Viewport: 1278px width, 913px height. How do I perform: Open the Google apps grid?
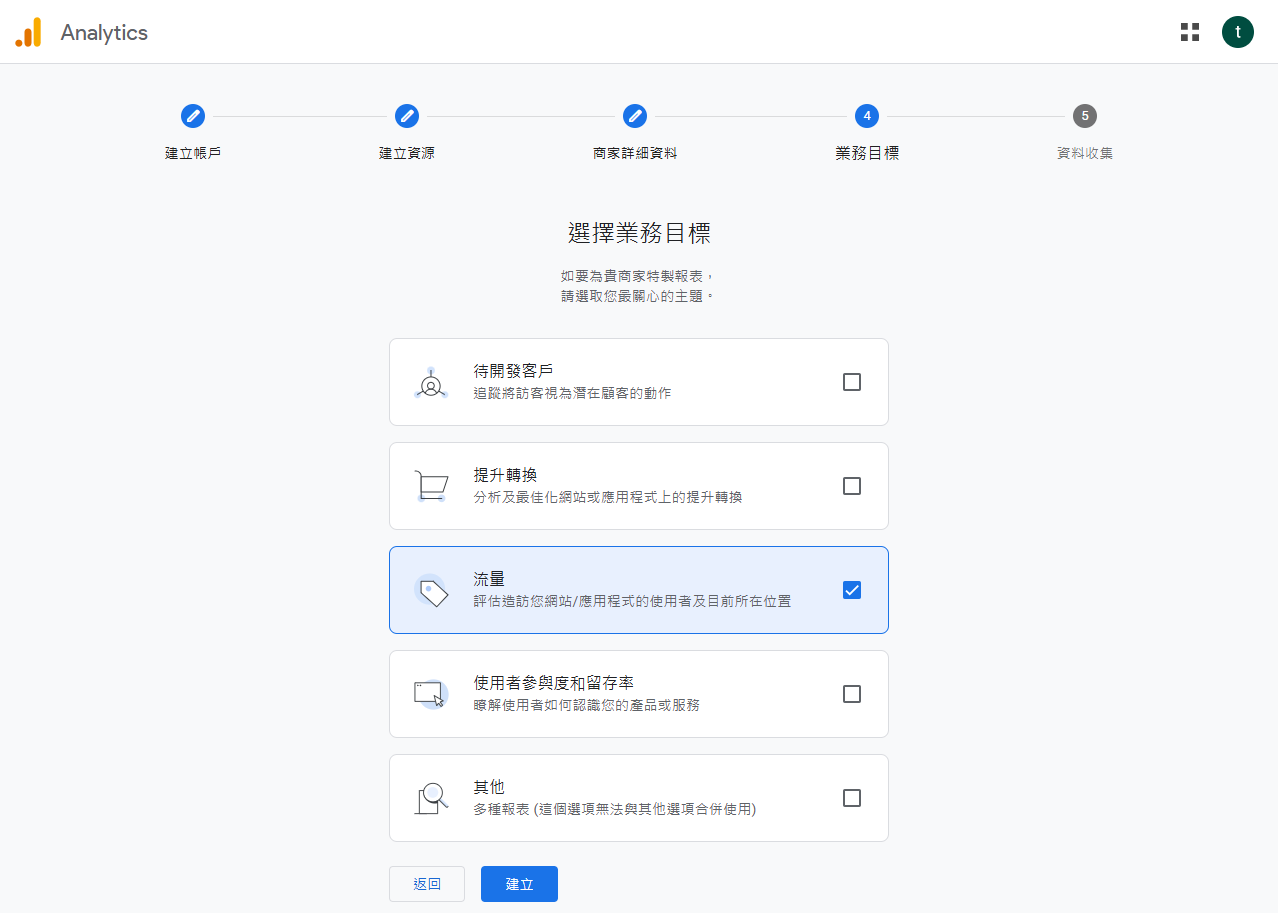point(1189,31)
